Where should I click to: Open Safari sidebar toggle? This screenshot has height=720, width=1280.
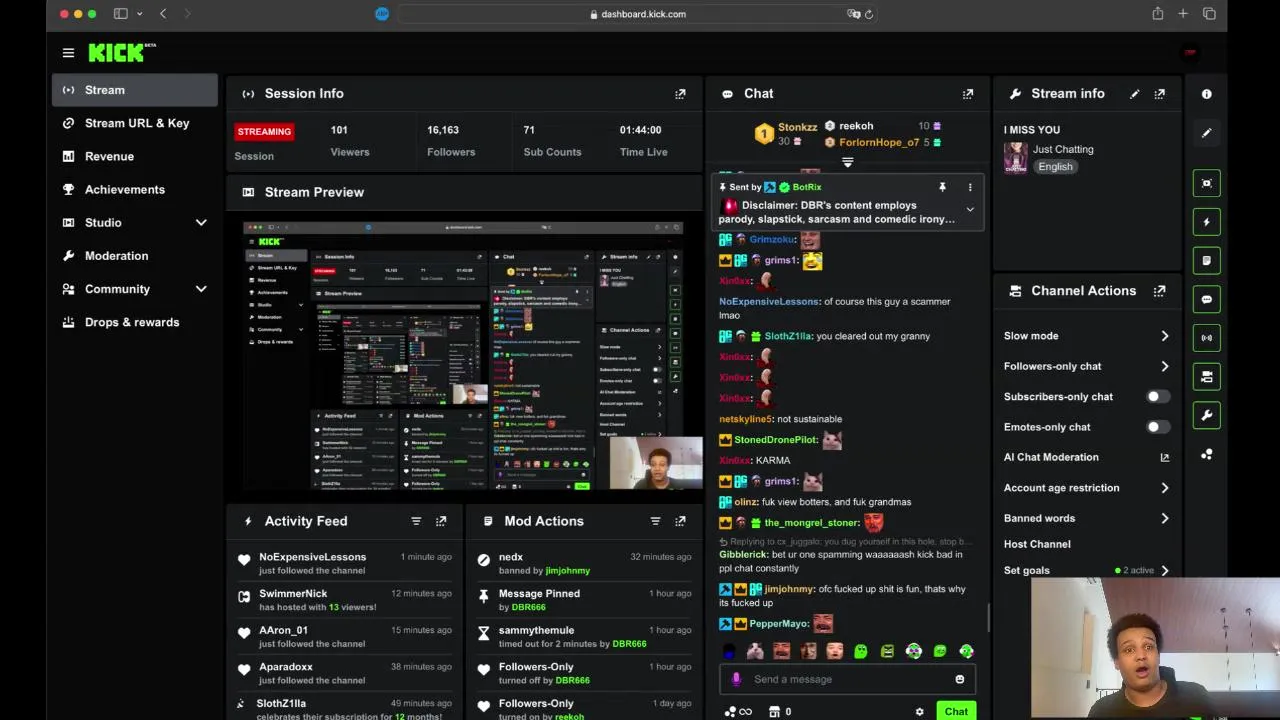(120, 14)
